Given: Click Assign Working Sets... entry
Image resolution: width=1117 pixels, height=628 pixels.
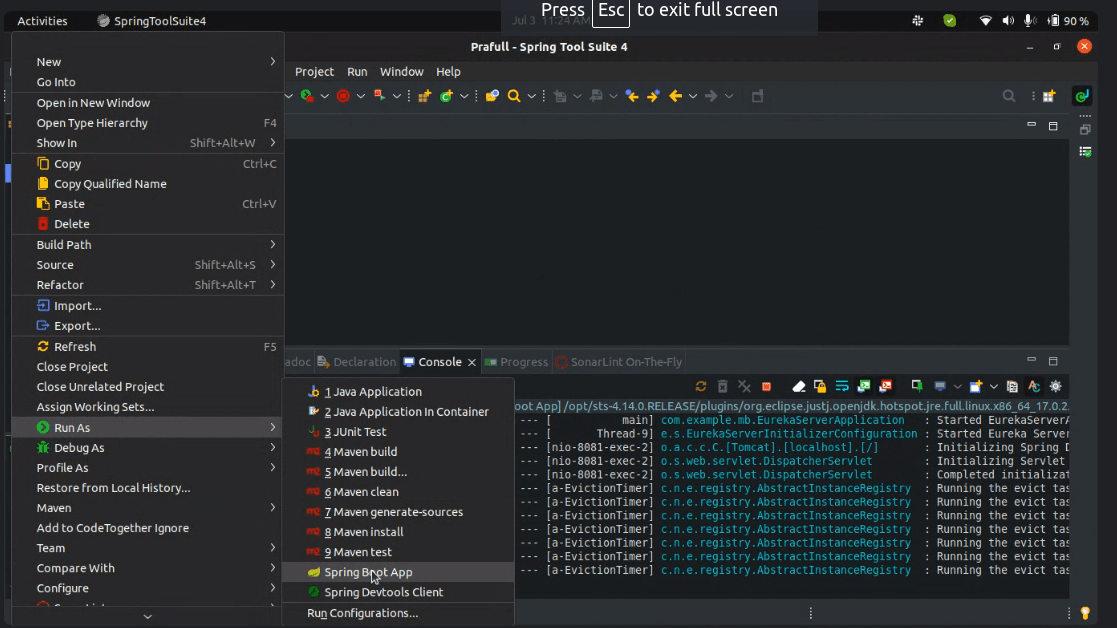Looking at the screenshot, I should 95,407.
